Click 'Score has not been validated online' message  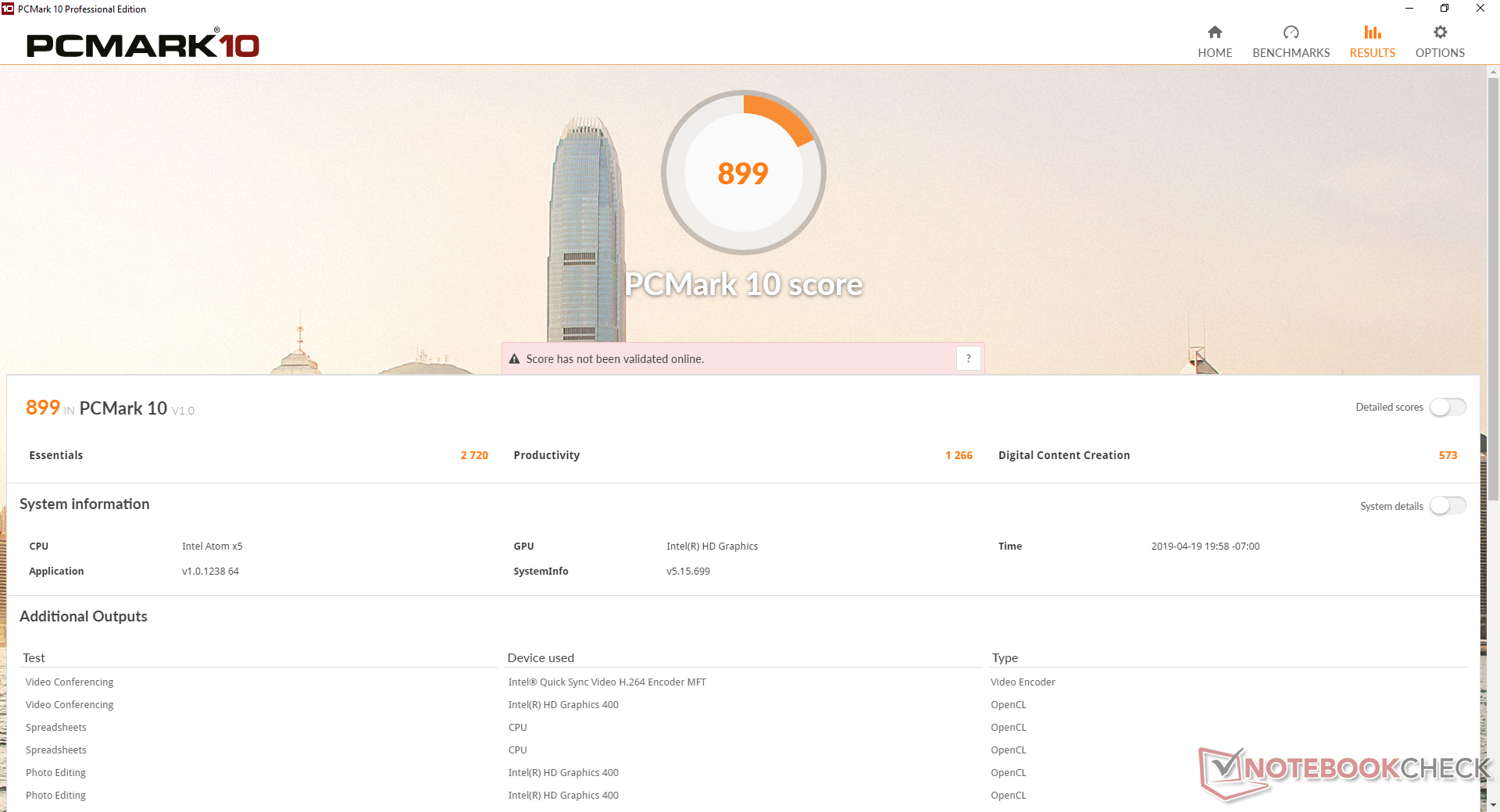pyautogui.click(x=615, y=359)
